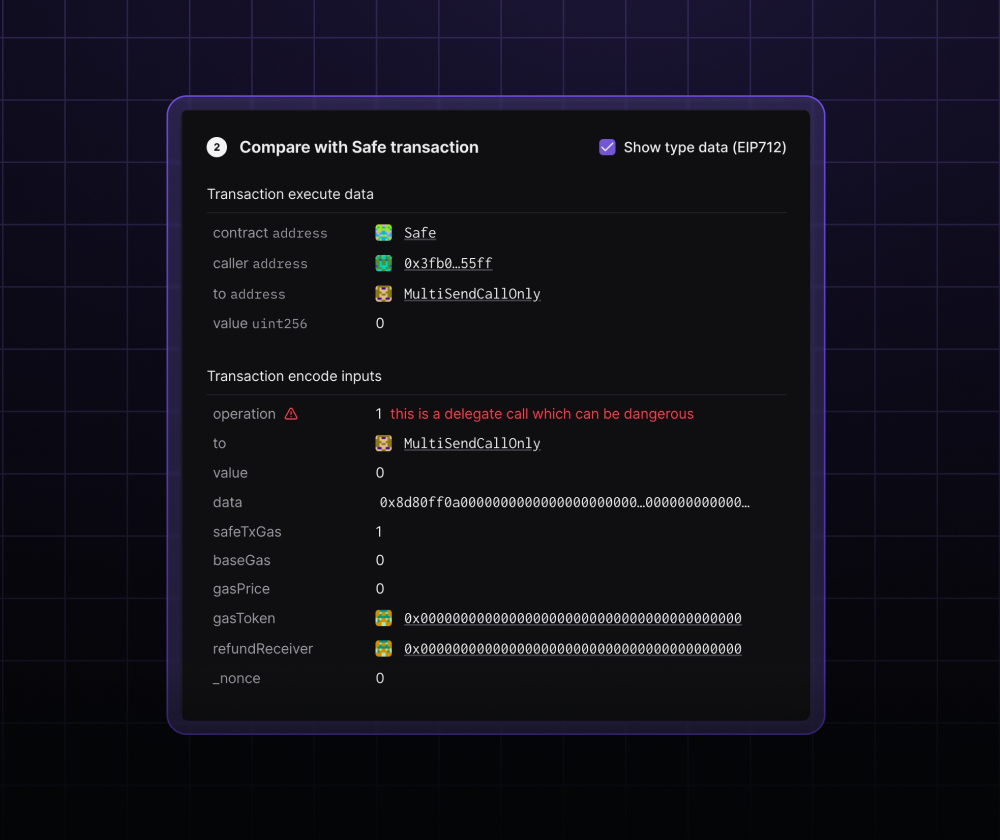The width and height of the screenshot is (1000, 840).
Task: Click the 'Compare with Safe transaction' heading
Action: [359, 148]
